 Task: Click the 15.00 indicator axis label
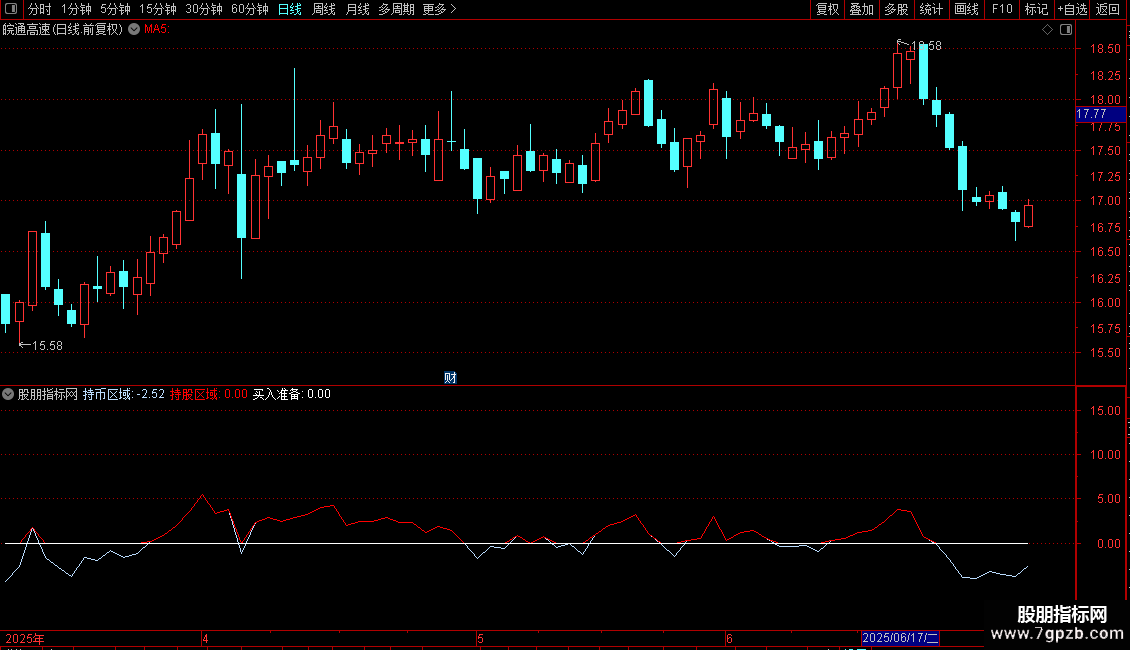coord(1105,411)
